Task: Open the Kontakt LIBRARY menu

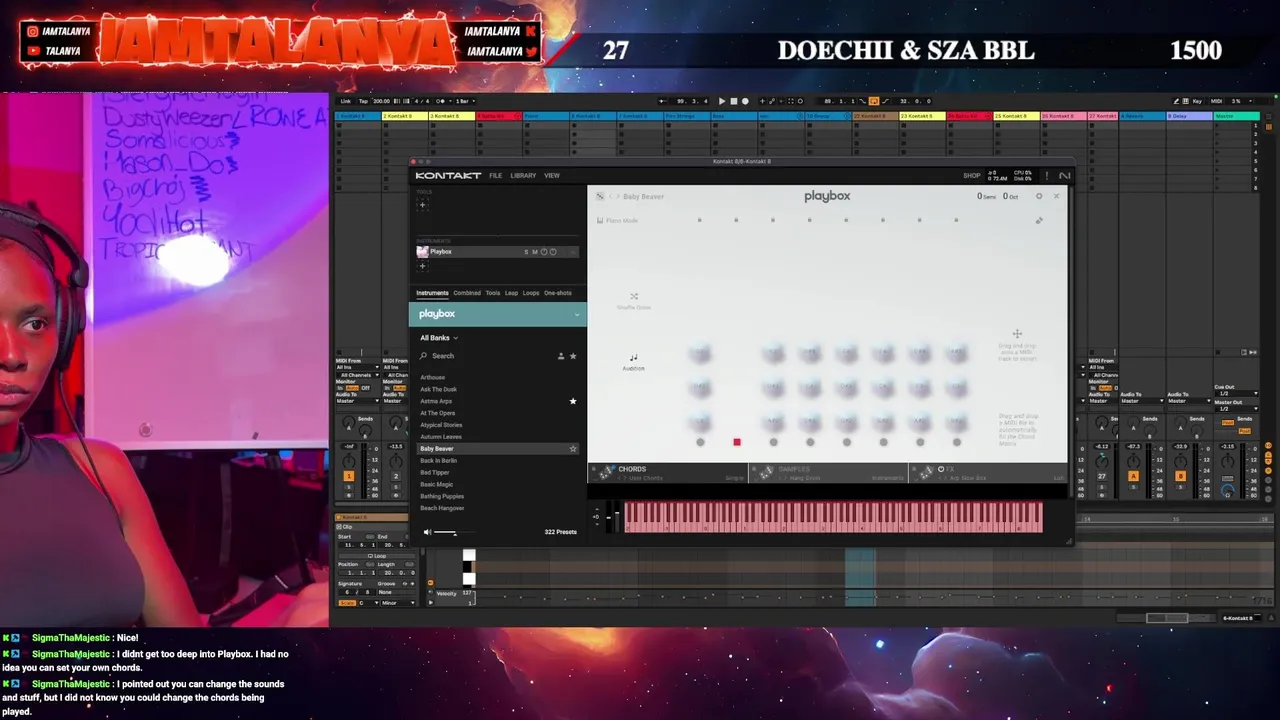Action: (x=523, y=176)
